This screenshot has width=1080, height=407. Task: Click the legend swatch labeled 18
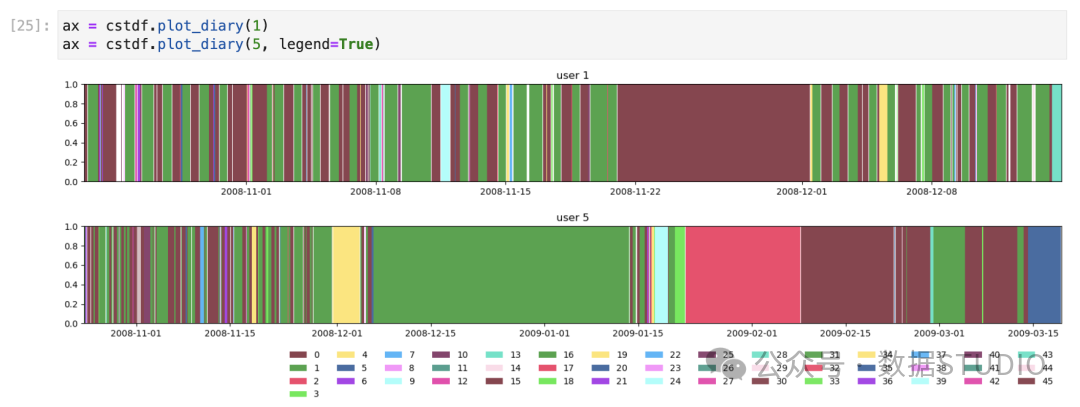click(547, 381)
